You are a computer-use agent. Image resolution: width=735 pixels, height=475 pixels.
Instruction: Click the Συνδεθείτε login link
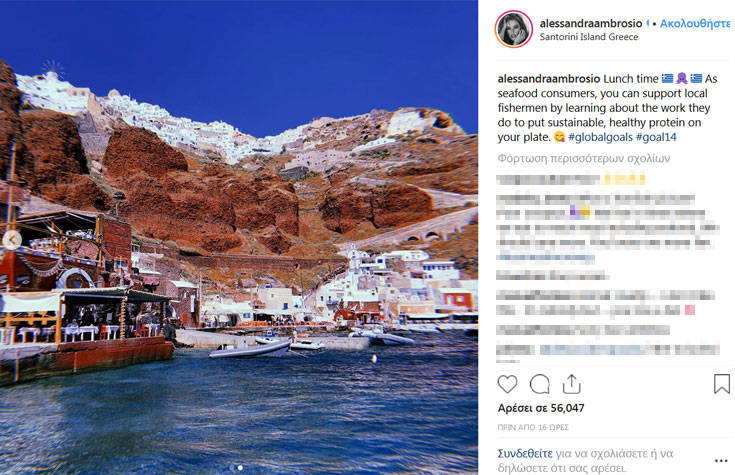coord(525,453)
